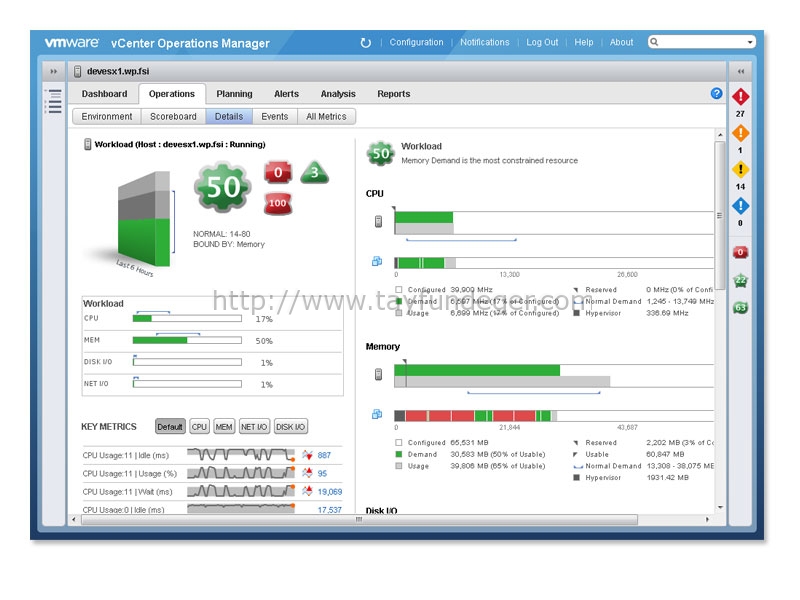Select the Default key metrics filter
This screenshot has width=800, height=600.
[170, 427]
